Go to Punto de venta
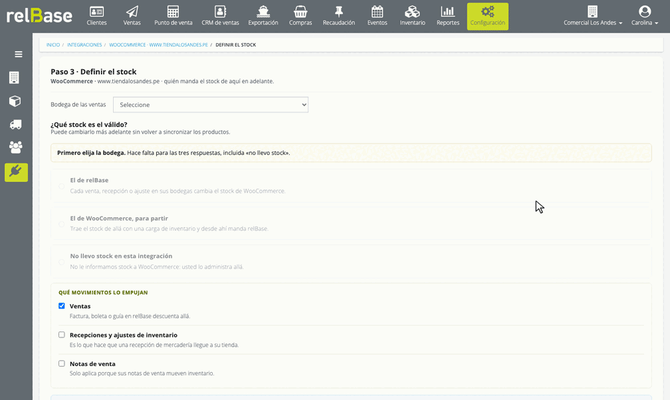This screenshot has height=400, width=670. (x=173, y=16)
